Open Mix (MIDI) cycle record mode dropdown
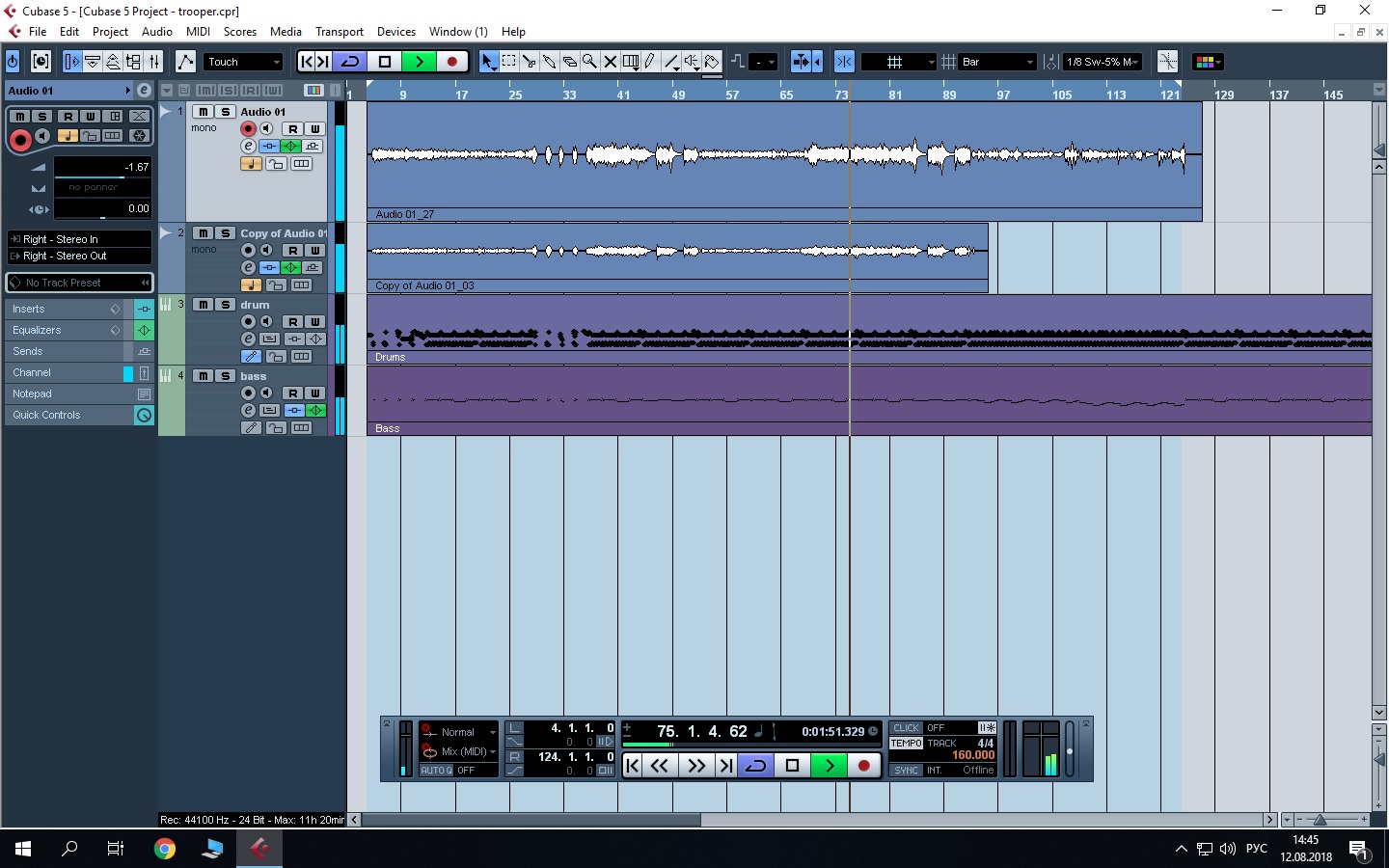This screenshot has height=868, width=1389. point(459,751)
